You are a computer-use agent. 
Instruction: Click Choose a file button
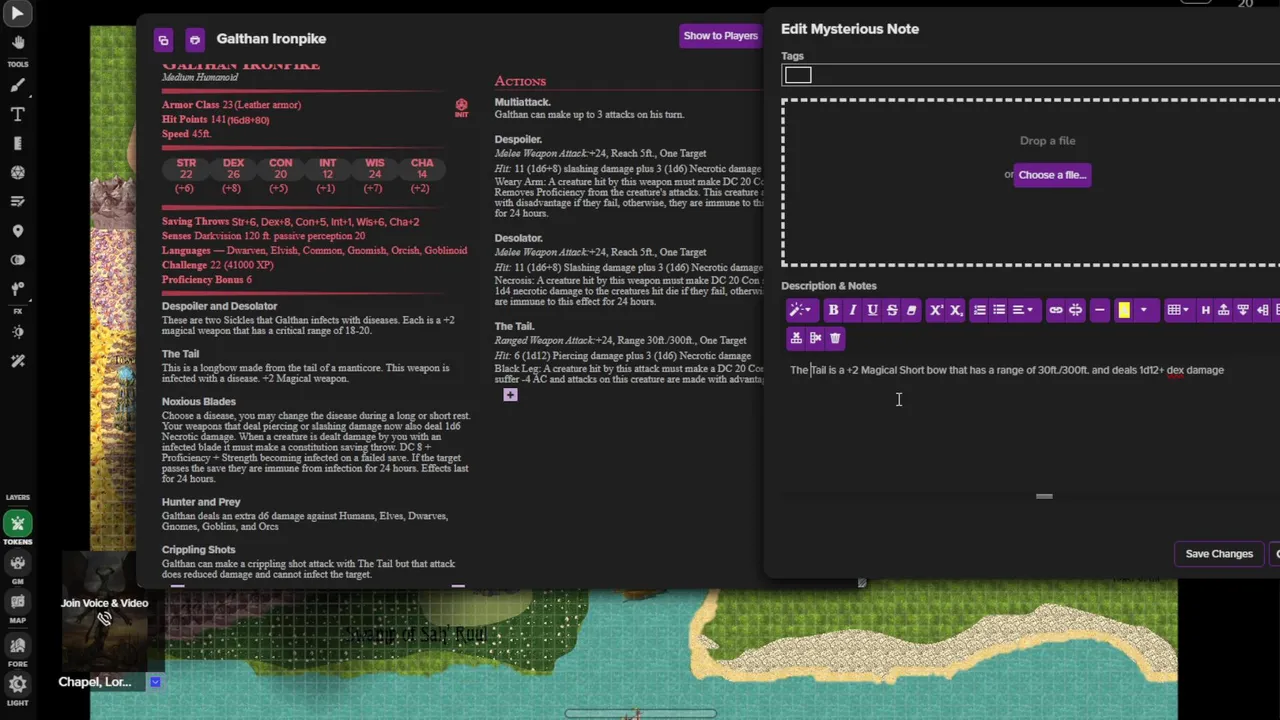(1052, 175)
